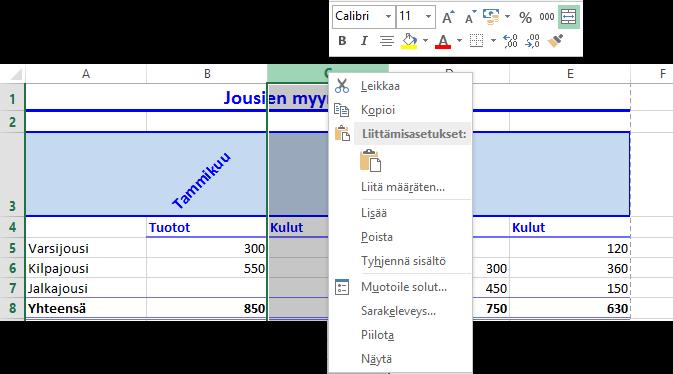Toggle italic formatting
673x374 pixels.
pos(364,41)
